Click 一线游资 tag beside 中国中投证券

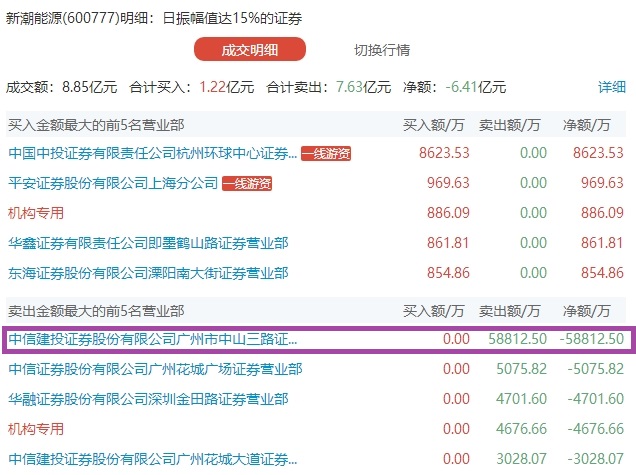coord(326,154)
